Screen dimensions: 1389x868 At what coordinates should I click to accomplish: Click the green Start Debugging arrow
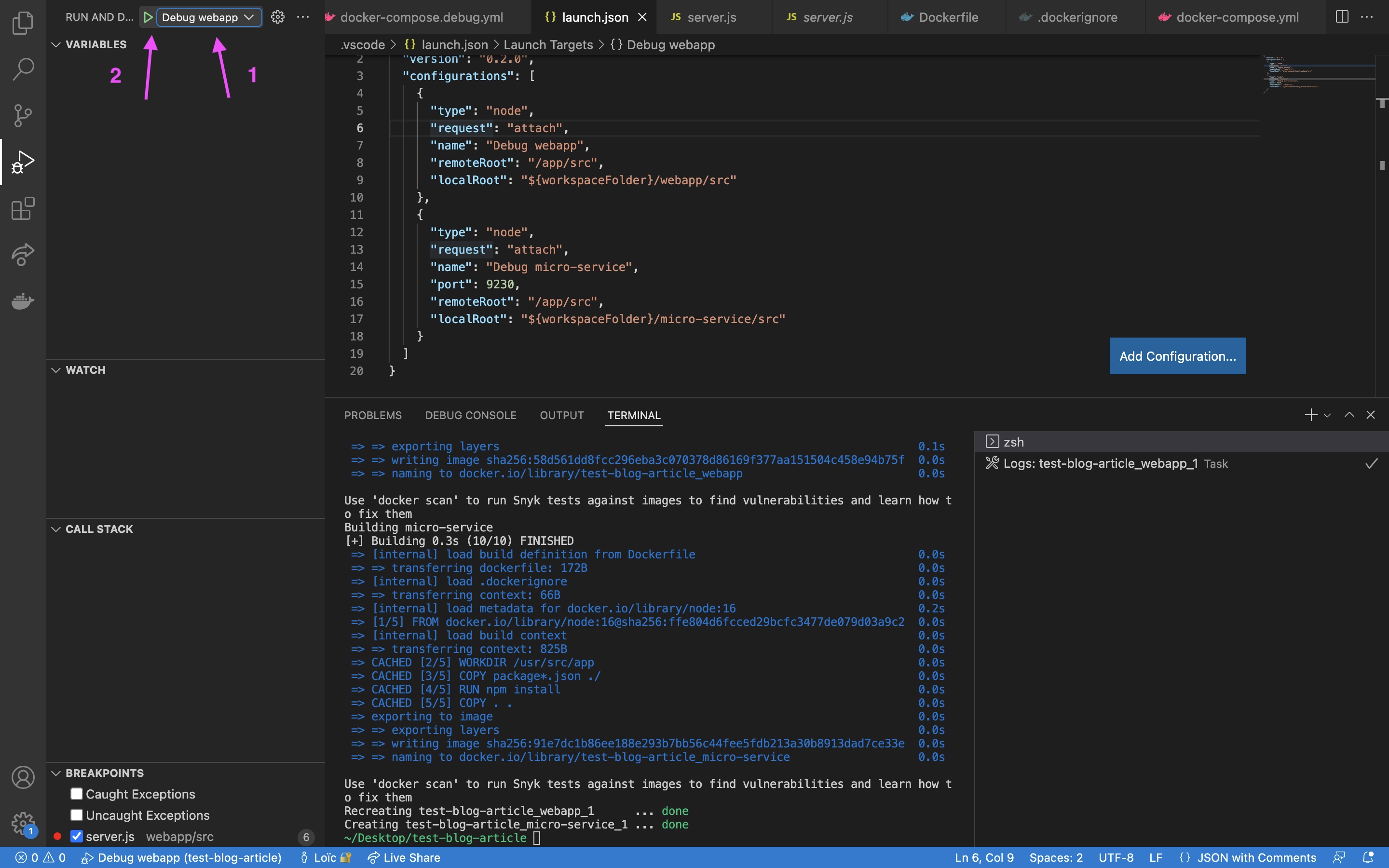[x=148, y=17]
